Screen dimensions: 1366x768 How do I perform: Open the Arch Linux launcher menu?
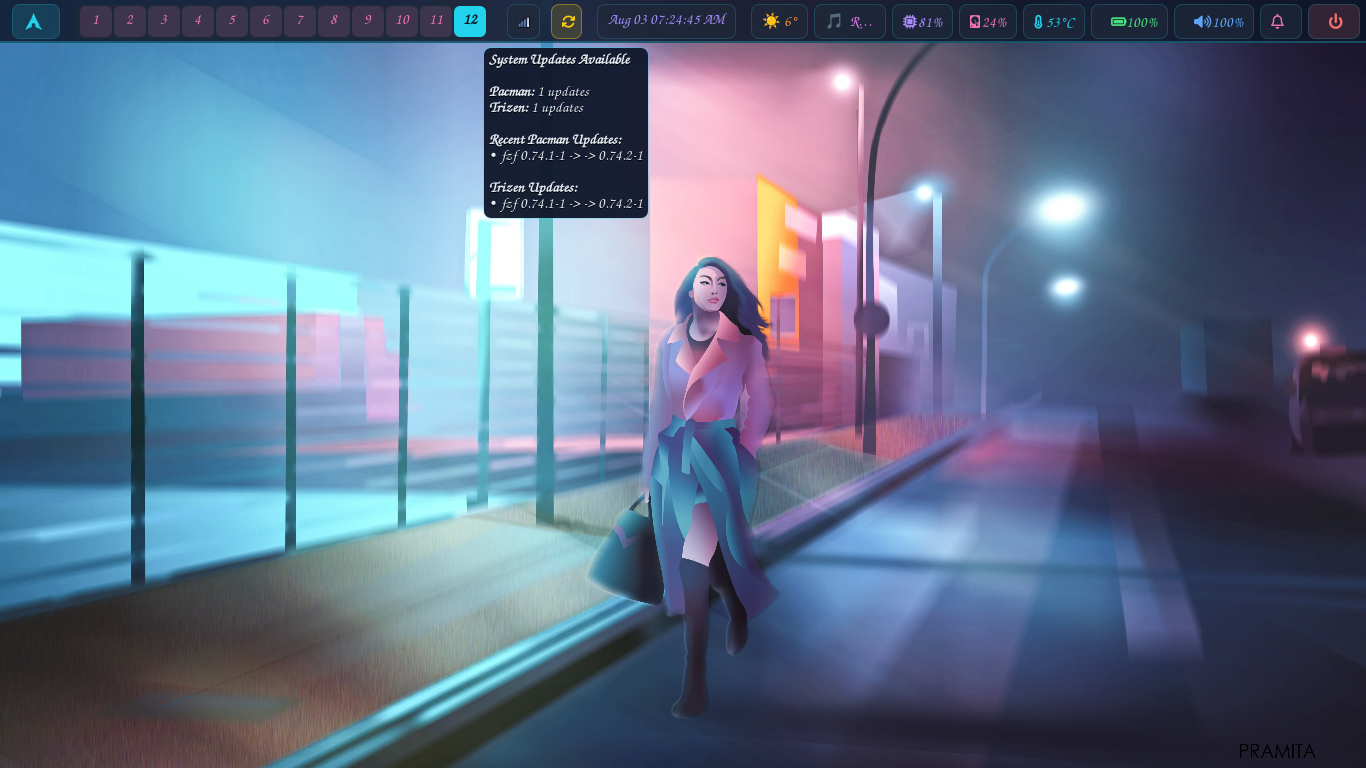[x=36, y=21]
